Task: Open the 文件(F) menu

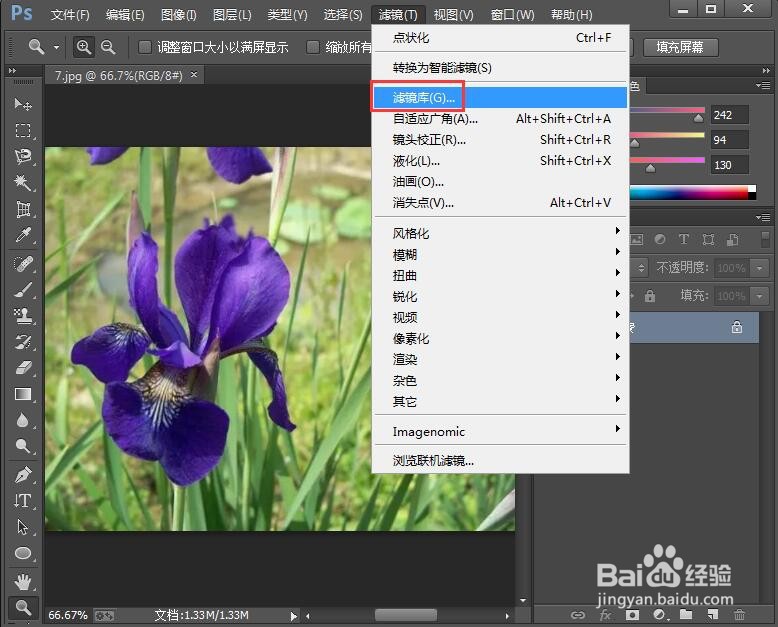Action: [70, 15]
